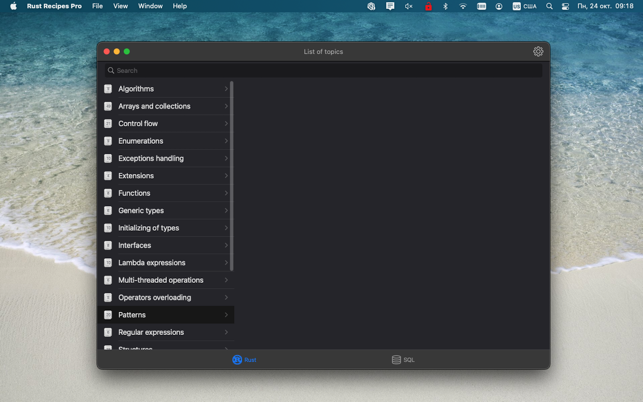Click the Rust crab tab icon

[x=237, y=360]
